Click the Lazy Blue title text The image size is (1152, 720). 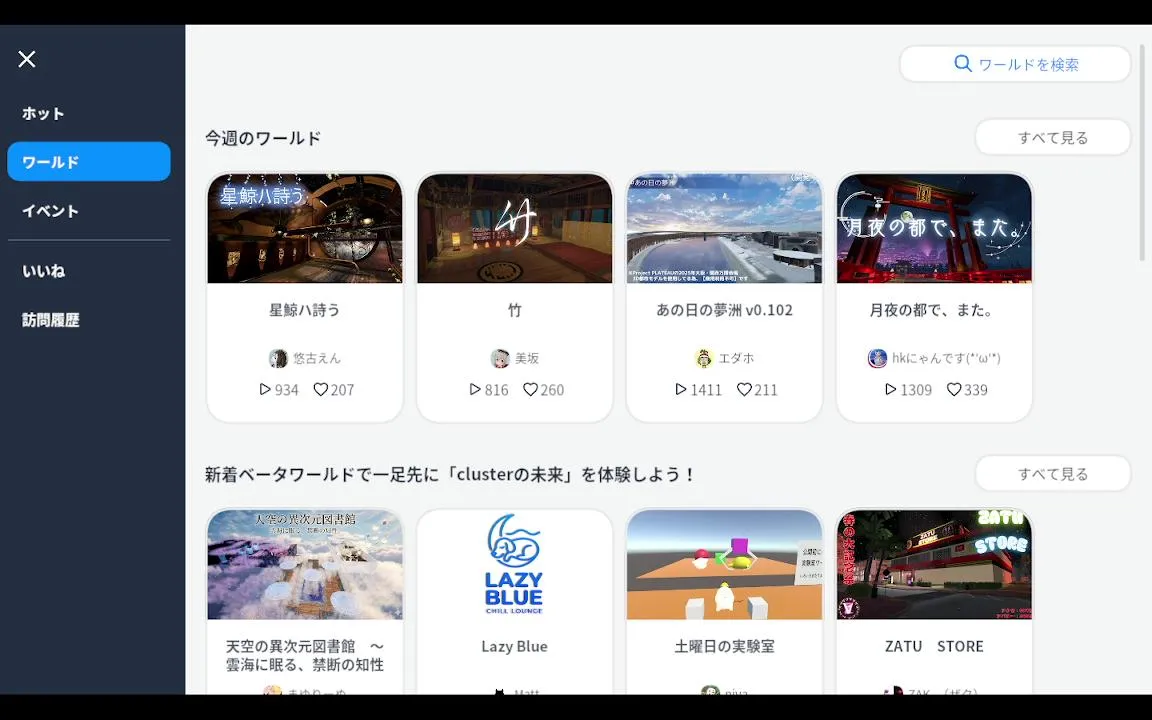514,647
